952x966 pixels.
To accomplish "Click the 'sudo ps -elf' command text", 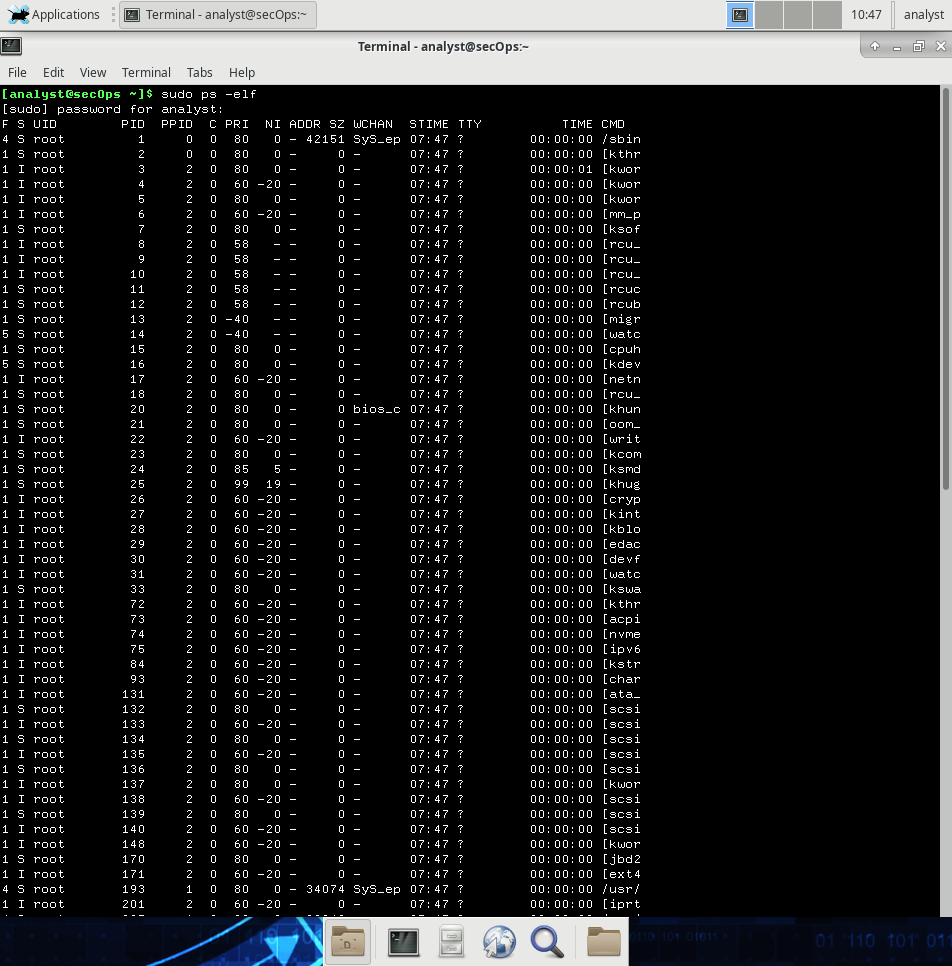I will tap(209, 94).
